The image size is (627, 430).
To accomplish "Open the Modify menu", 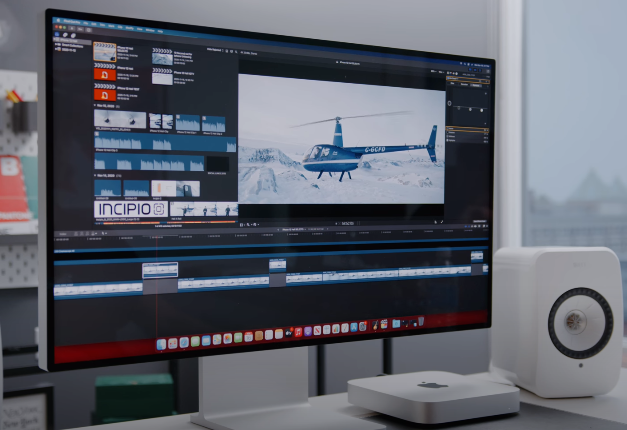I will (130, 28).
